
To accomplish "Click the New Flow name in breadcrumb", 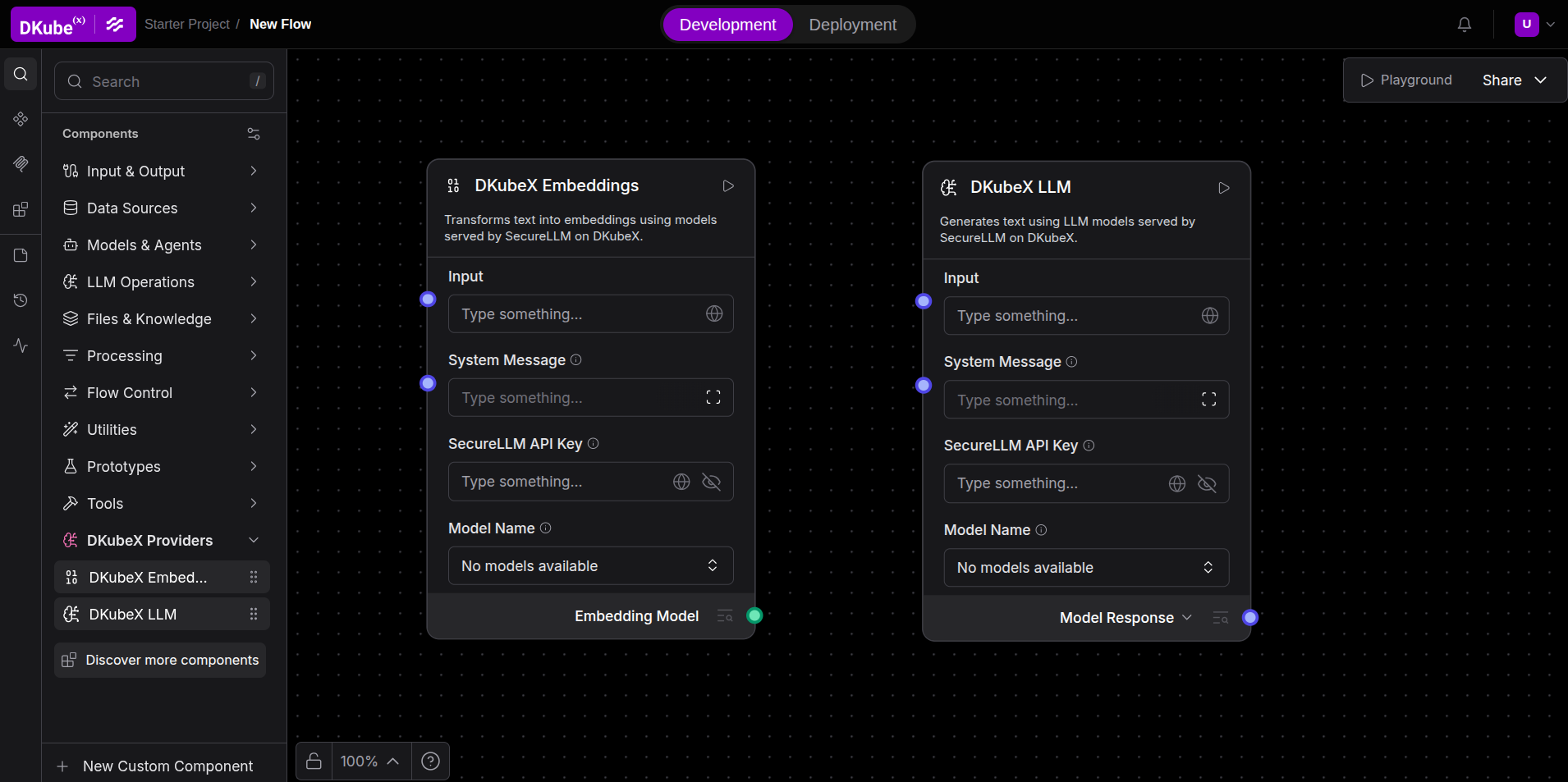I will pos(281,25).
